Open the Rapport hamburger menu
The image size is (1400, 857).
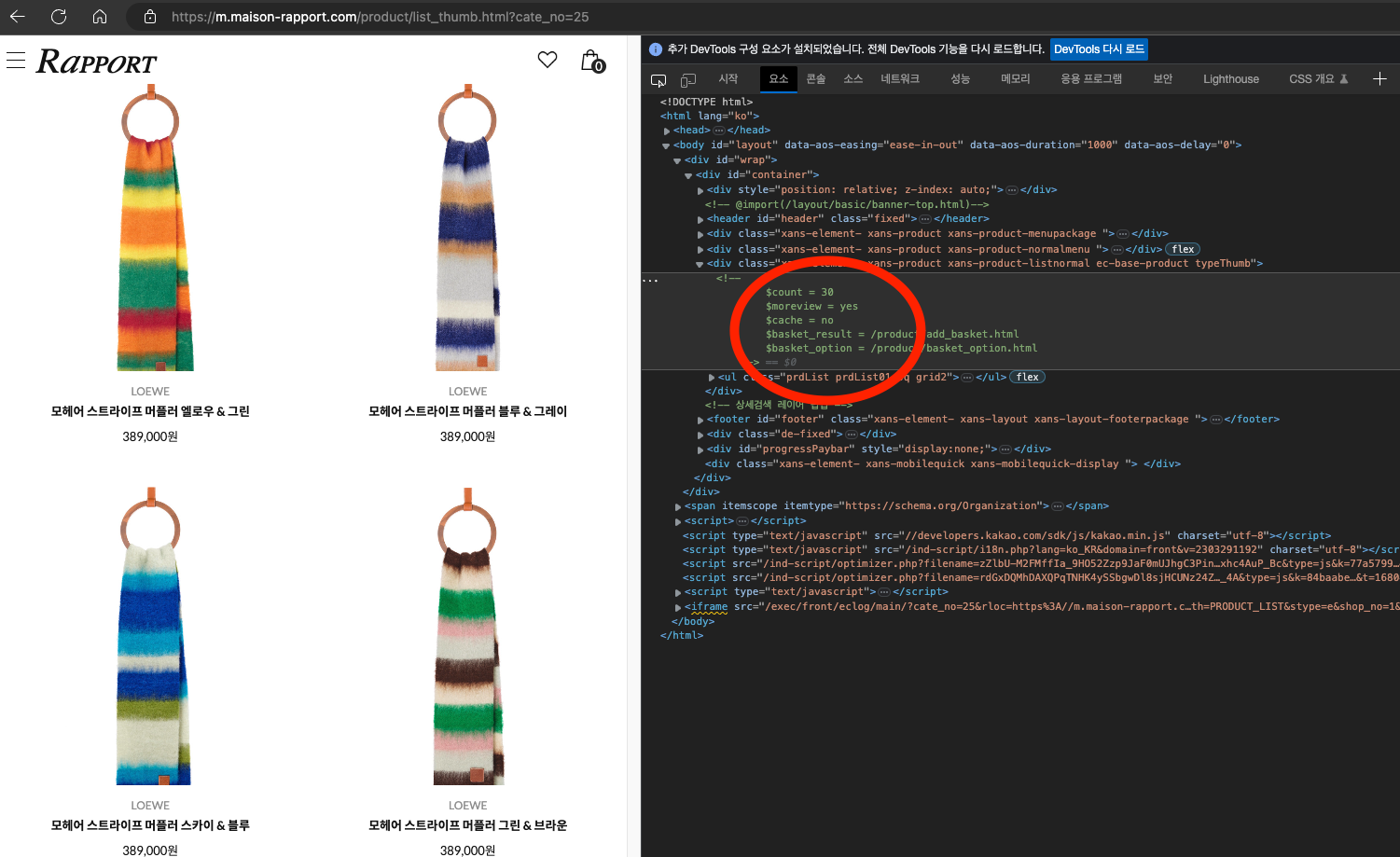click(16, 61)
